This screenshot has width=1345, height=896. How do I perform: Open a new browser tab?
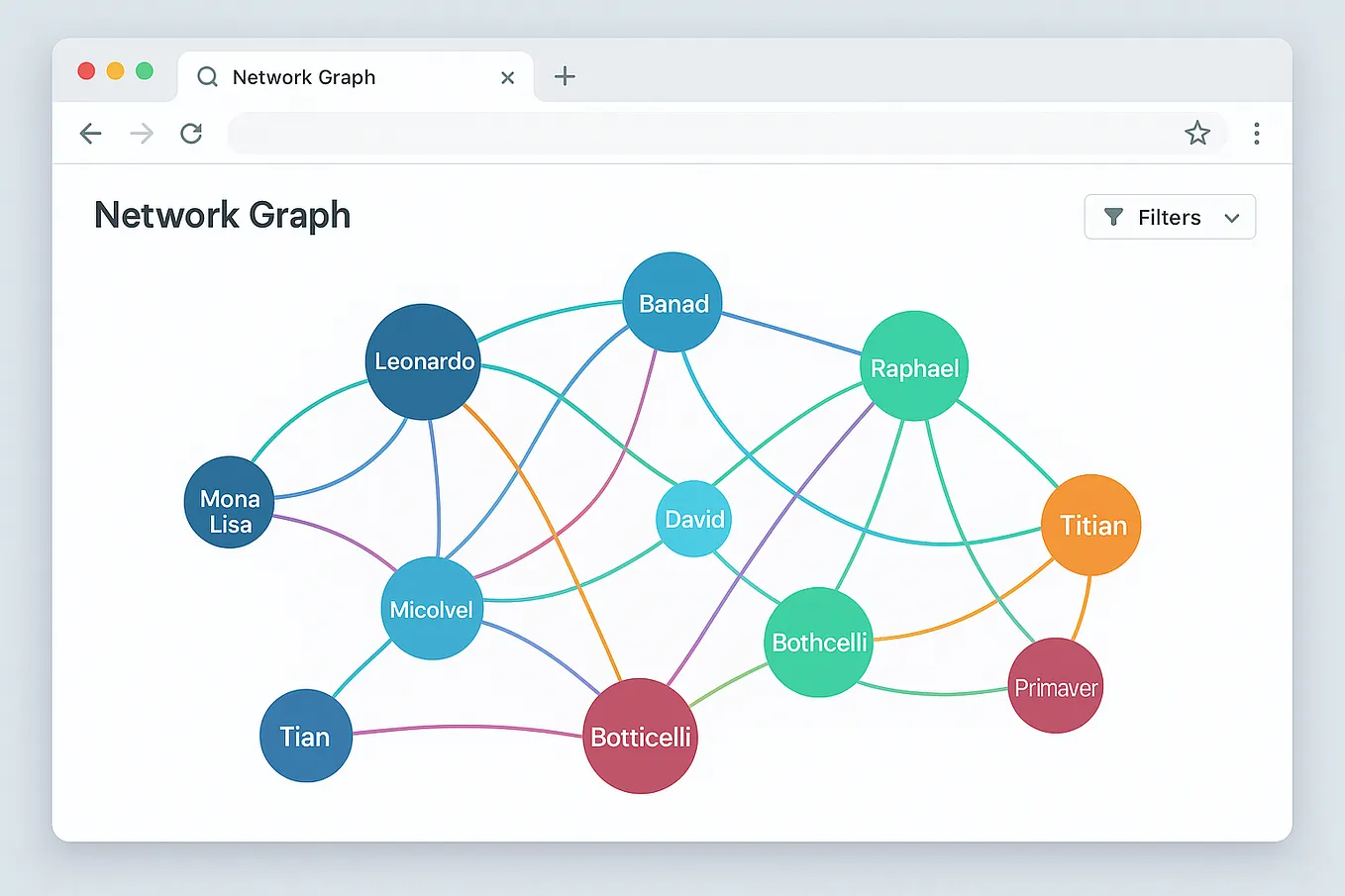pos(564,76)
